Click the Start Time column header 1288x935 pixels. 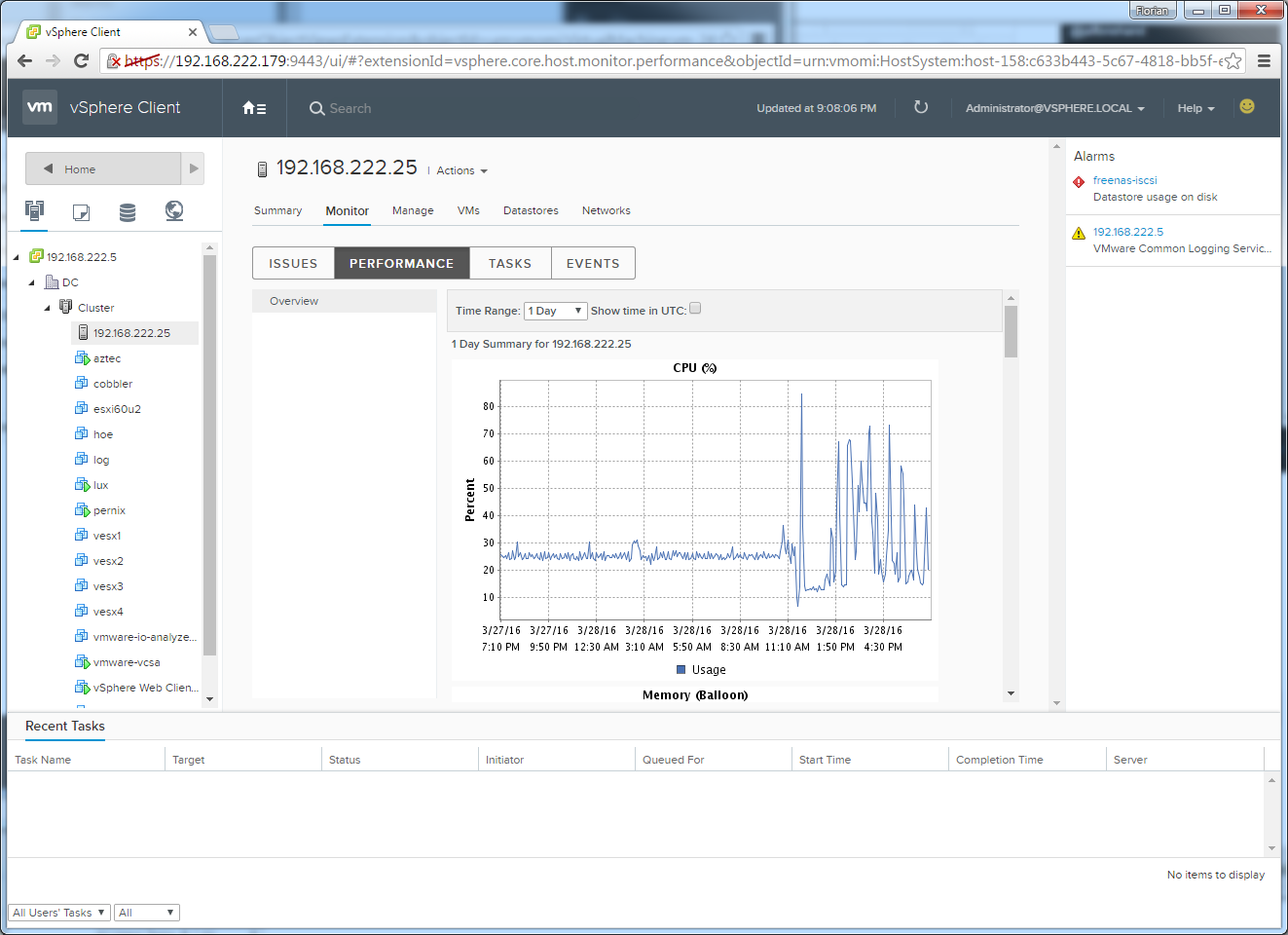825,760
